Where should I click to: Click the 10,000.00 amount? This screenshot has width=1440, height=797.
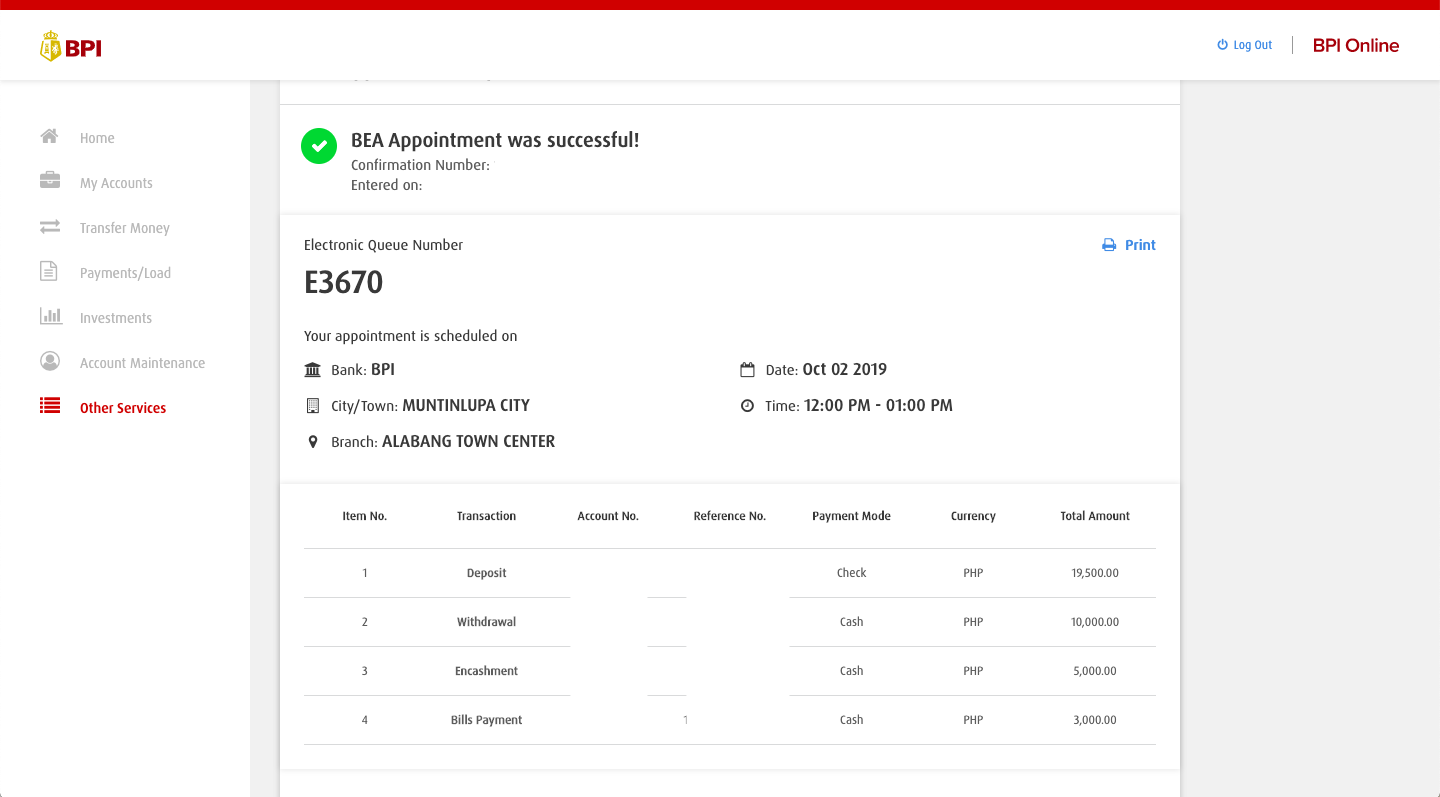pos(1095,622)
